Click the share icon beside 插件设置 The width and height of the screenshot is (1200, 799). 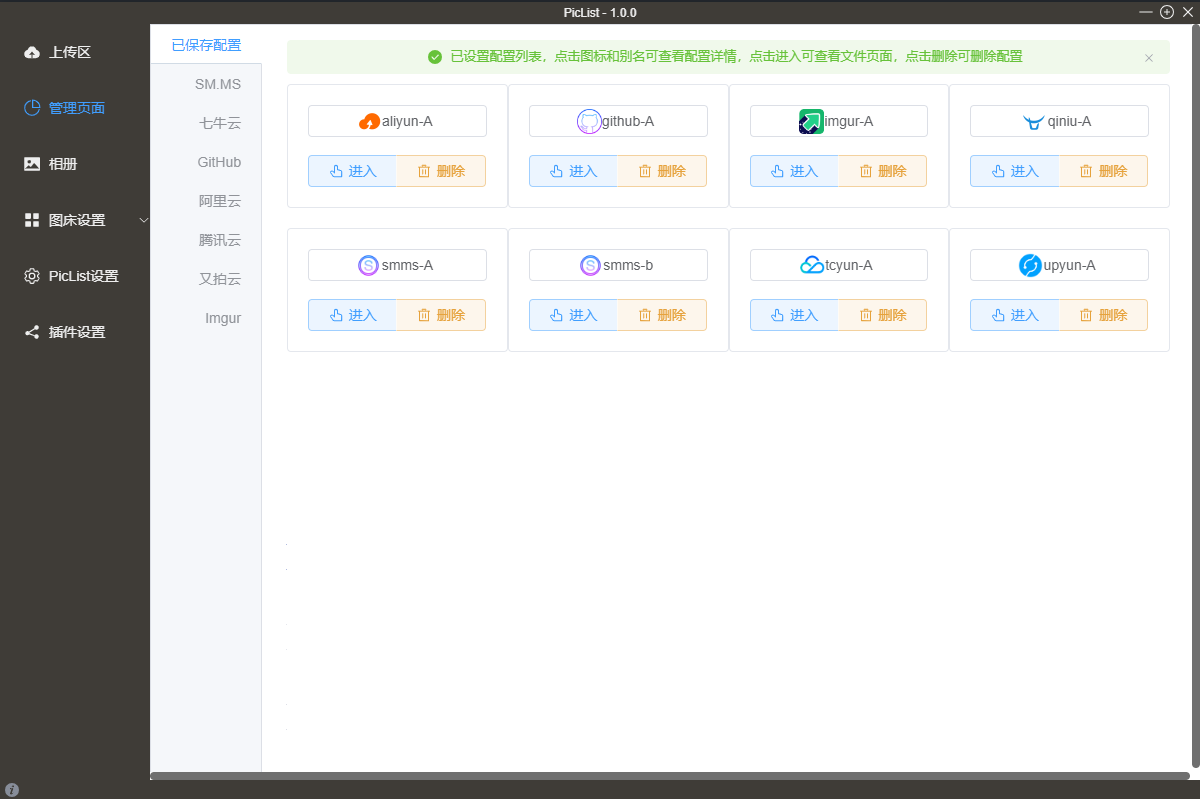pyautogui.click(x=32, y=332)
